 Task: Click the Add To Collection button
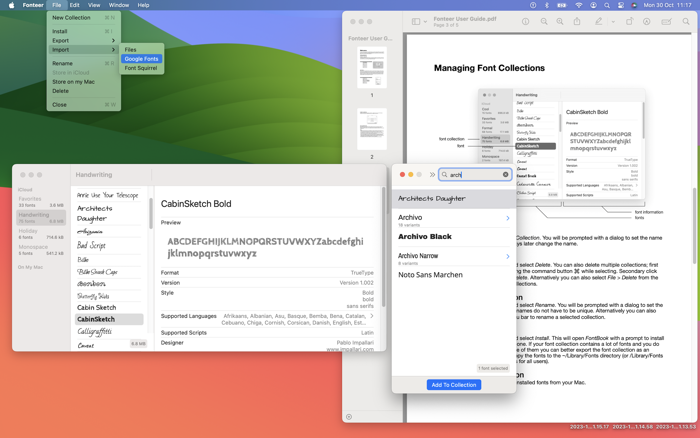click(x=454, y=385)
